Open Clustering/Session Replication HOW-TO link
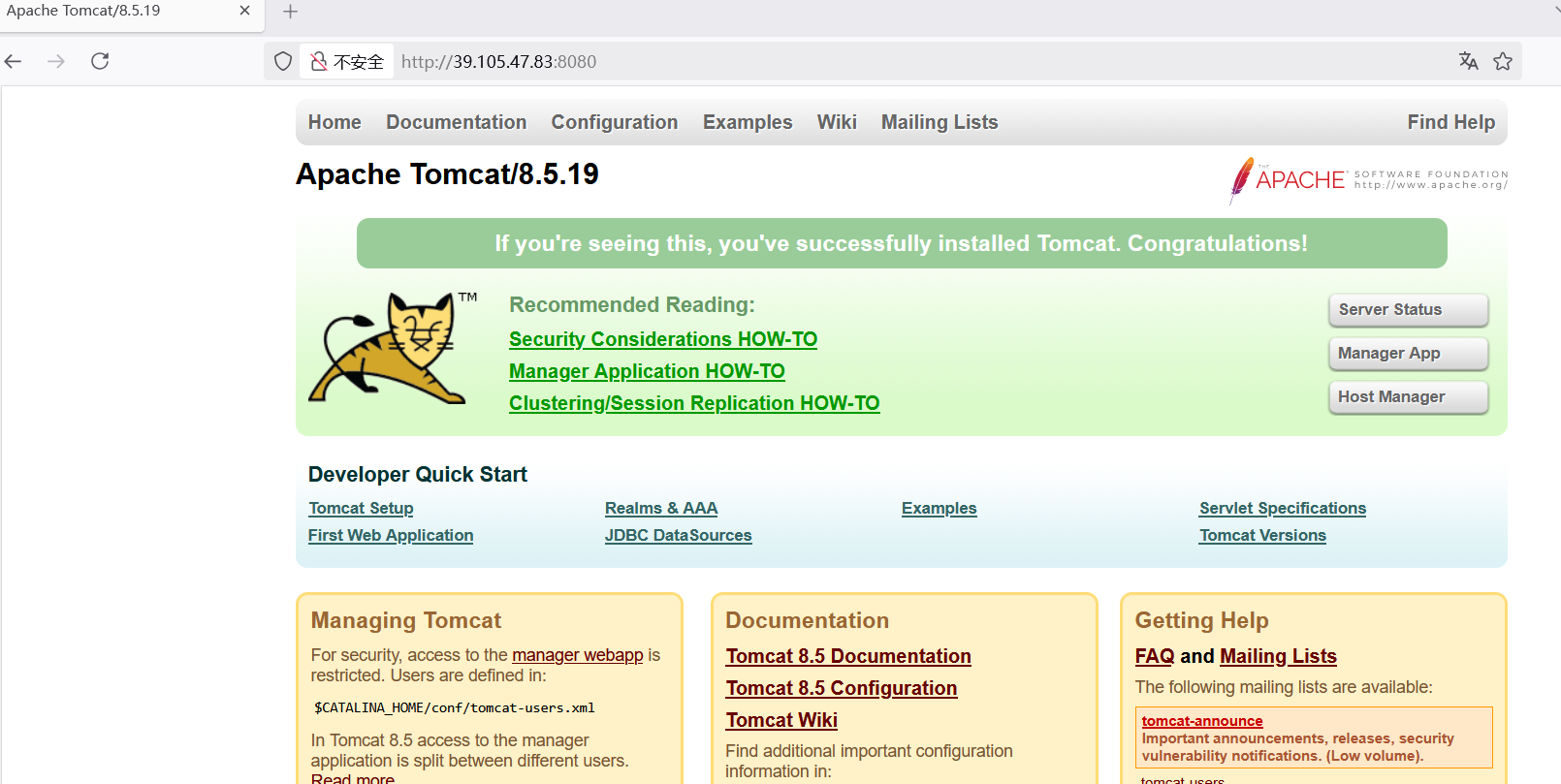 [x=694, y=403]
